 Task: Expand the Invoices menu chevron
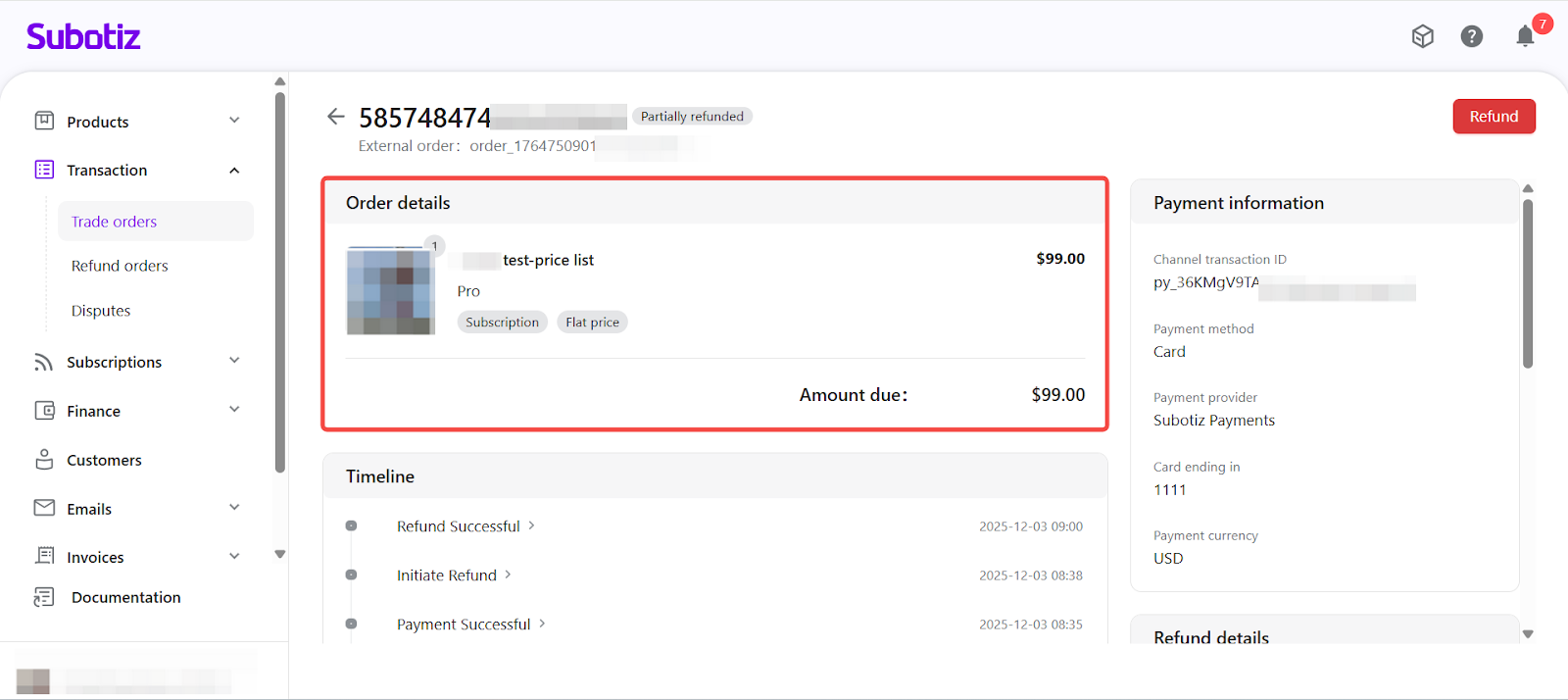tap(234, 557)
